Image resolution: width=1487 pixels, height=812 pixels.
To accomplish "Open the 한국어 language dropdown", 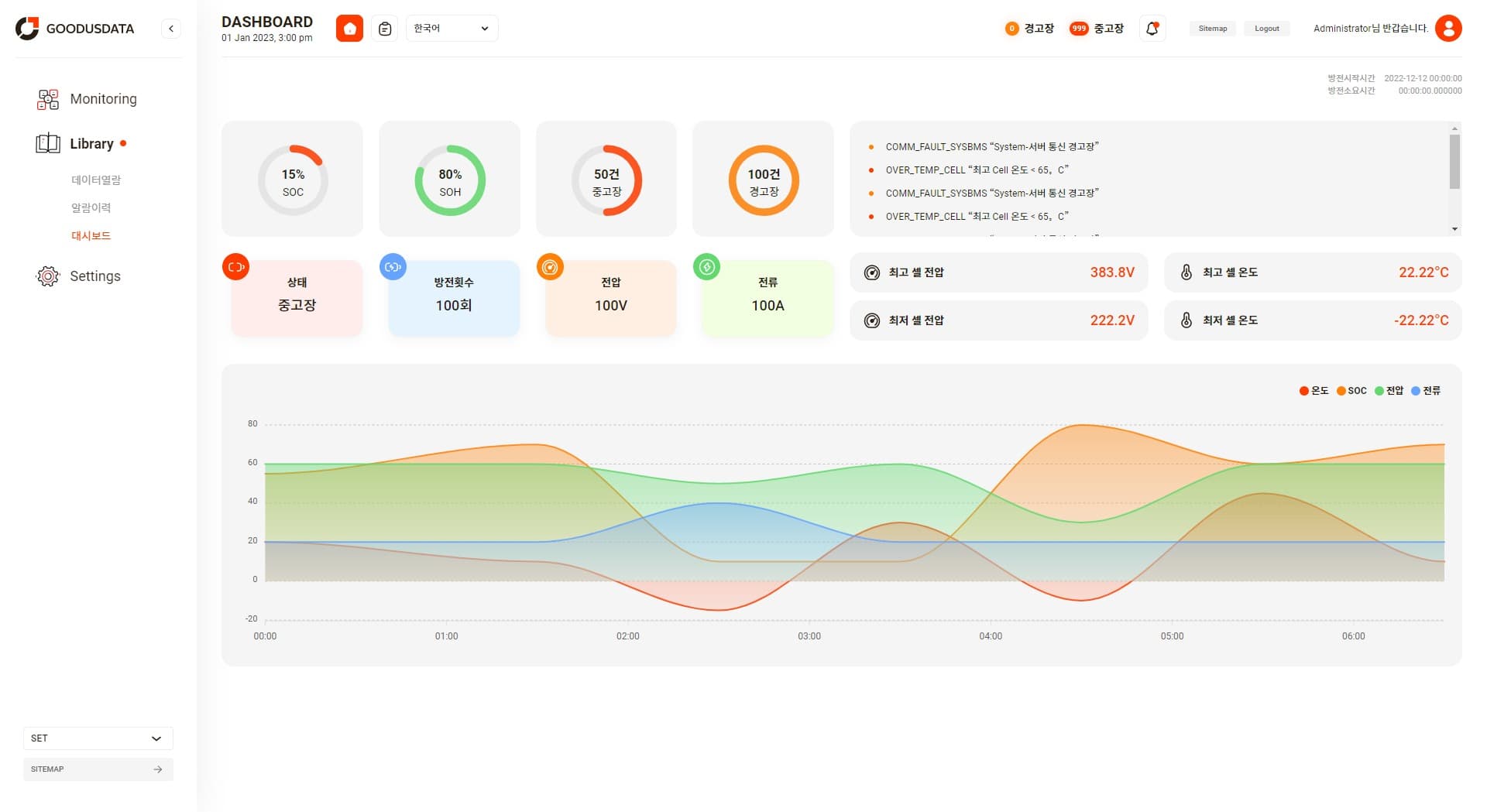I will click(452, 29).
